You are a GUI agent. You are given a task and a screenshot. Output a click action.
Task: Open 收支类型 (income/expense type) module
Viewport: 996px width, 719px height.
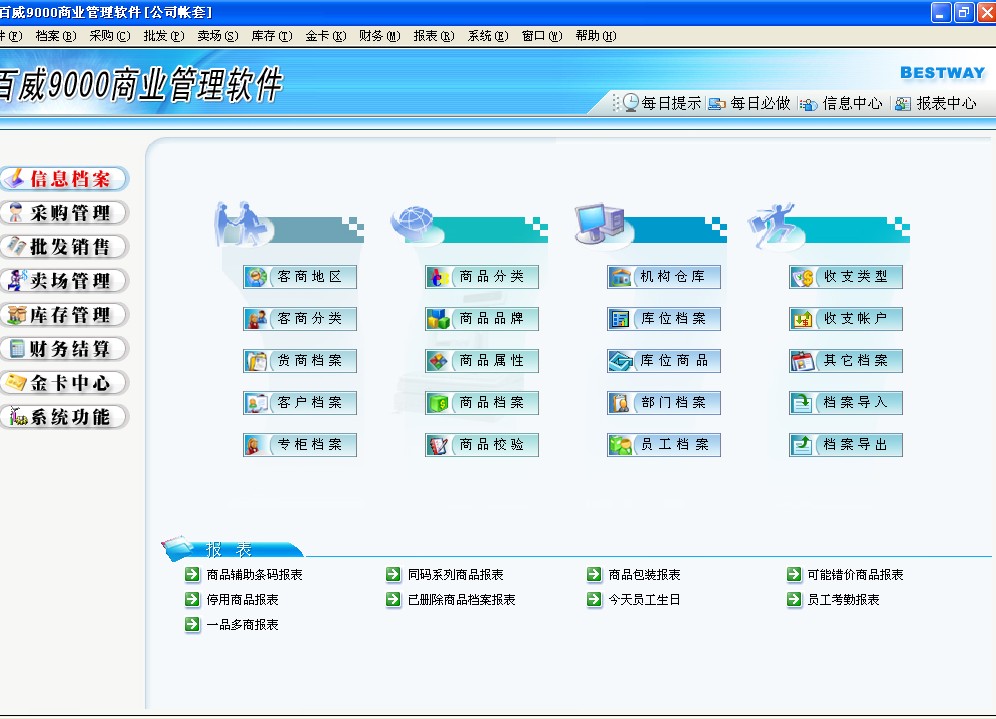pyautogui.click(x=846, y=277)
